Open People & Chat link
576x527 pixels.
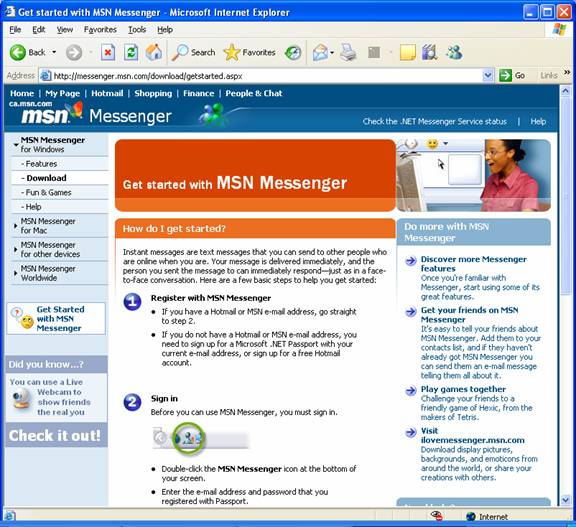[x=254, y=93]
